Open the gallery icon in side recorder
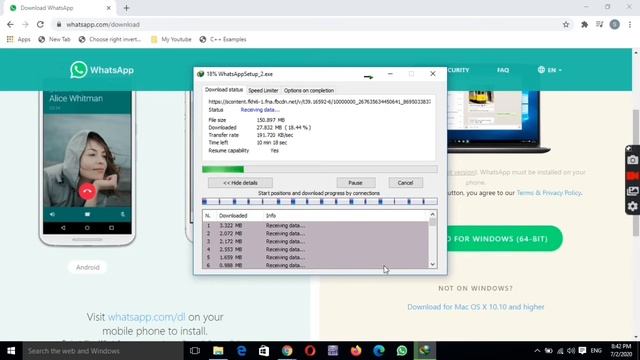 point(633,191)
